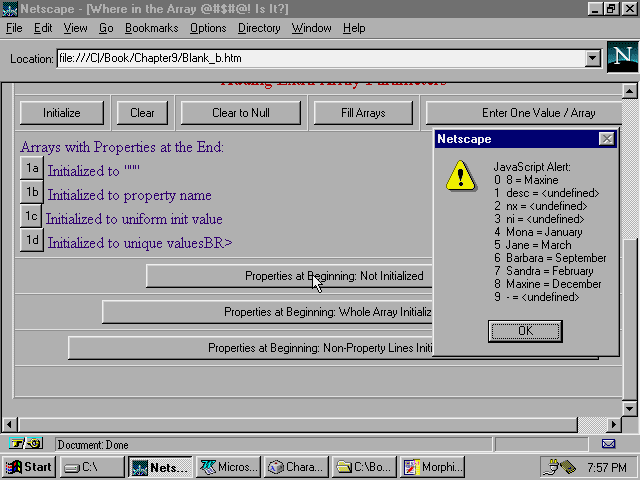This screenshot has width=640, height=480.
Task: Click the vertical scrollbar down arrow
Action: 630,408
